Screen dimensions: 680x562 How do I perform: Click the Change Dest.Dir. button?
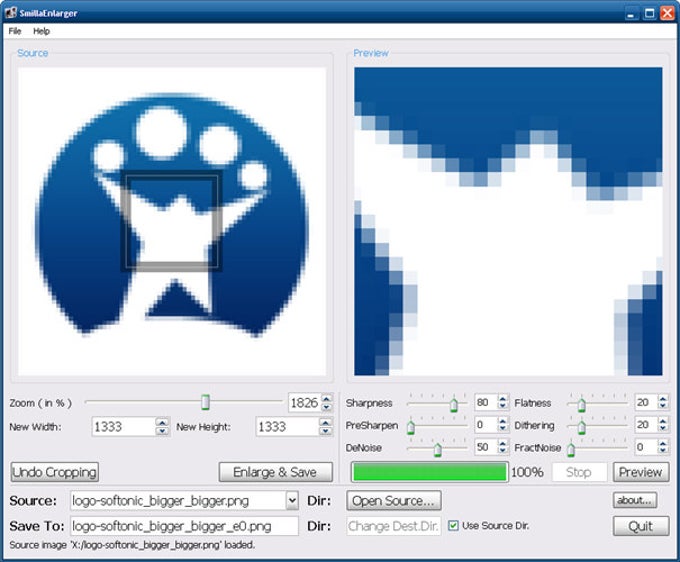pos(394,526)
